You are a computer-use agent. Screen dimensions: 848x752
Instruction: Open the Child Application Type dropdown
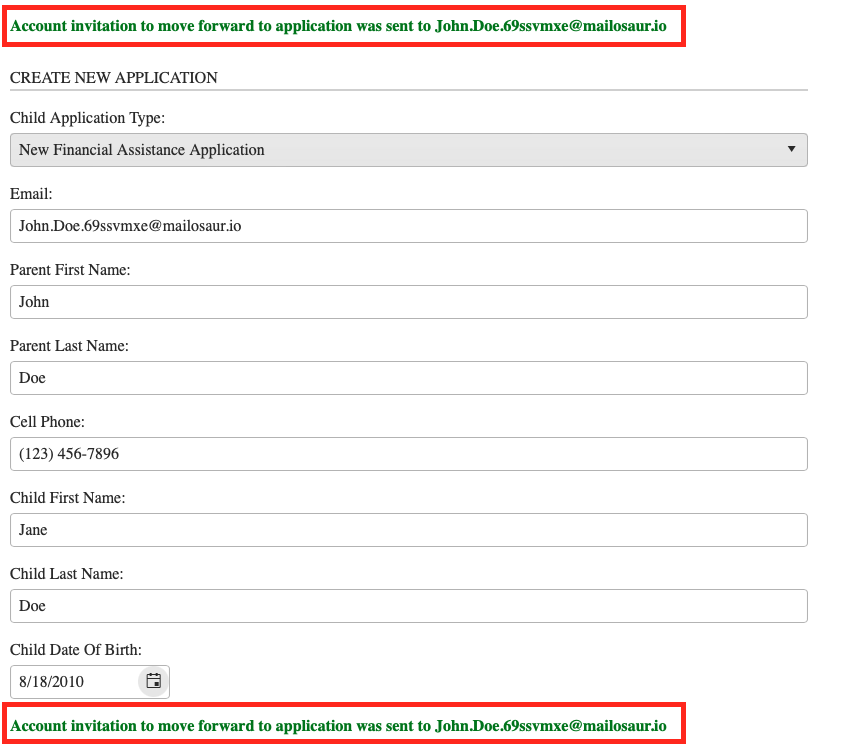pyautogui.click(x=409, y=150)
